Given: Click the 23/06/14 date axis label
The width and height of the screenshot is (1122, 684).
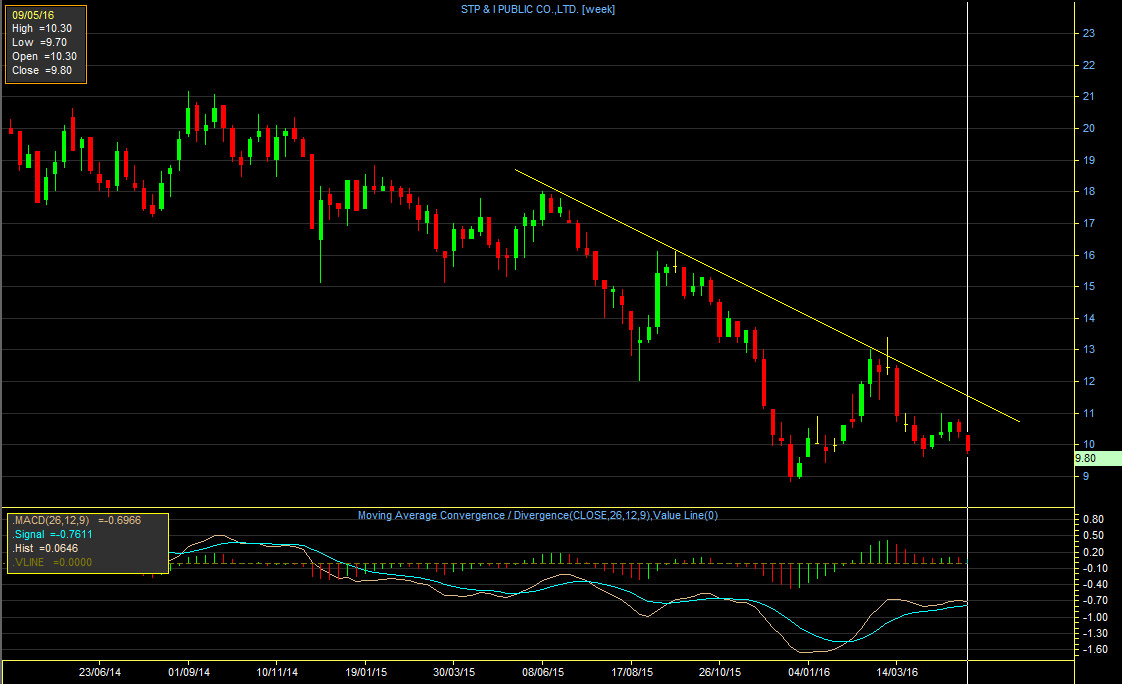Looking at the screenshot, I should (x=99, y=672).
